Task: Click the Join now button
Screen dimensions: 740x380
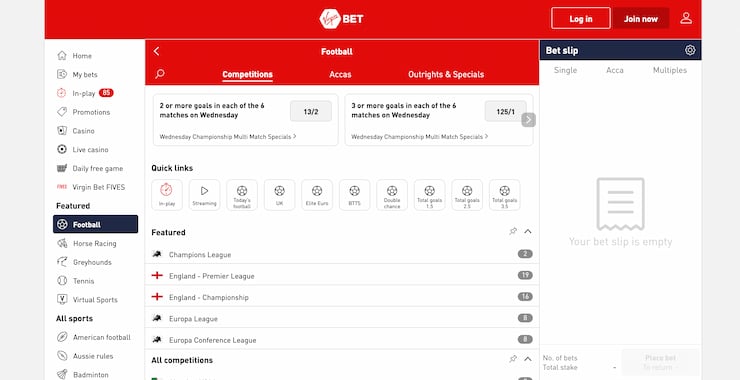Action: [641, 18]
